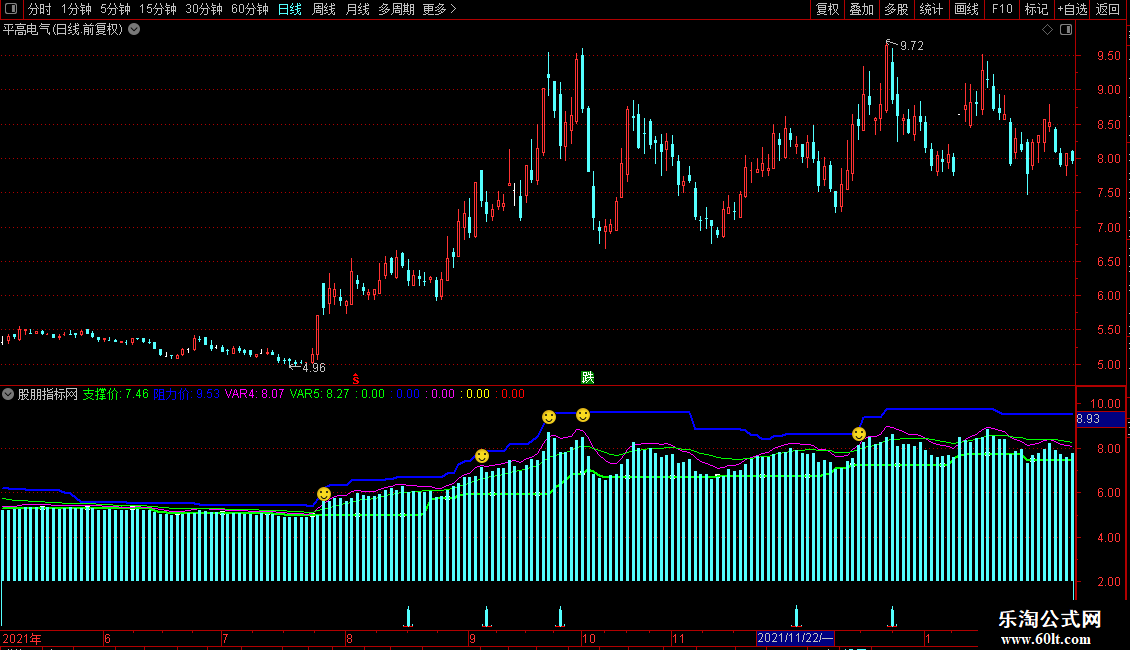This screenshot has width=1130, height=650.
Task: Click the smiley icon in early September
Action: 482,456
